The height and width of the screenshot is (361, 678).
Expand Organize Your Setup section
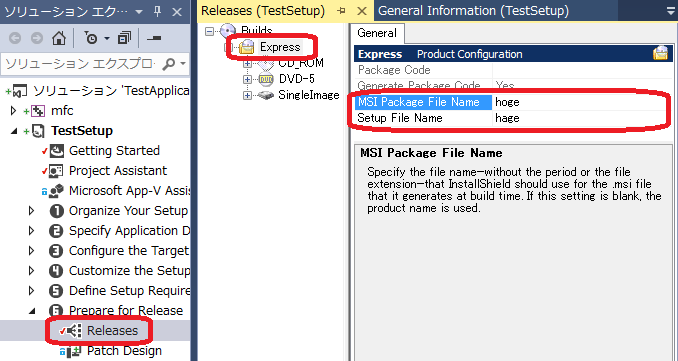click(x=32, y=211)
